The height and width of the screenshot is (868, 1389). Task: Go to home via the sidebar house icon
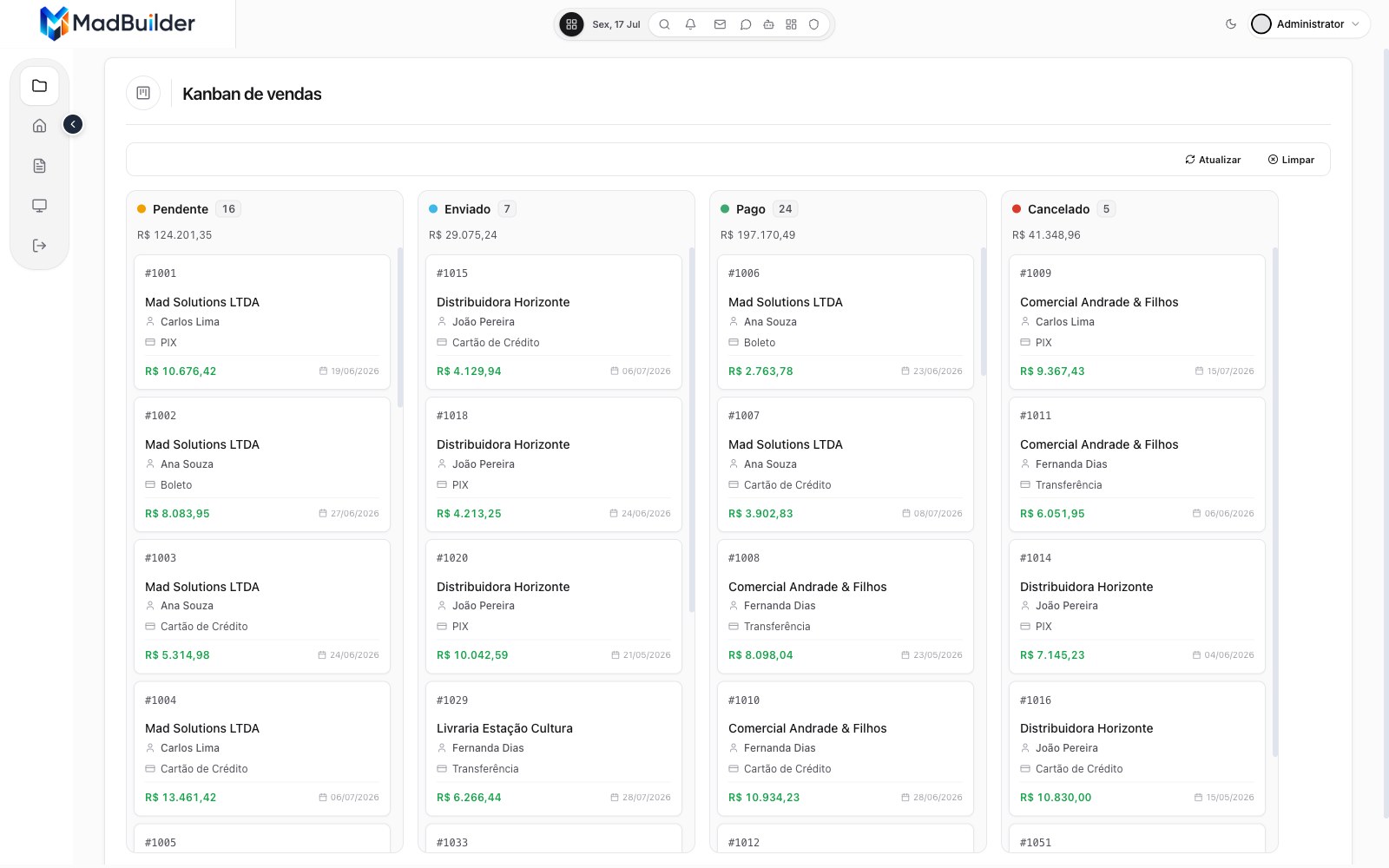tap(39, 126)
